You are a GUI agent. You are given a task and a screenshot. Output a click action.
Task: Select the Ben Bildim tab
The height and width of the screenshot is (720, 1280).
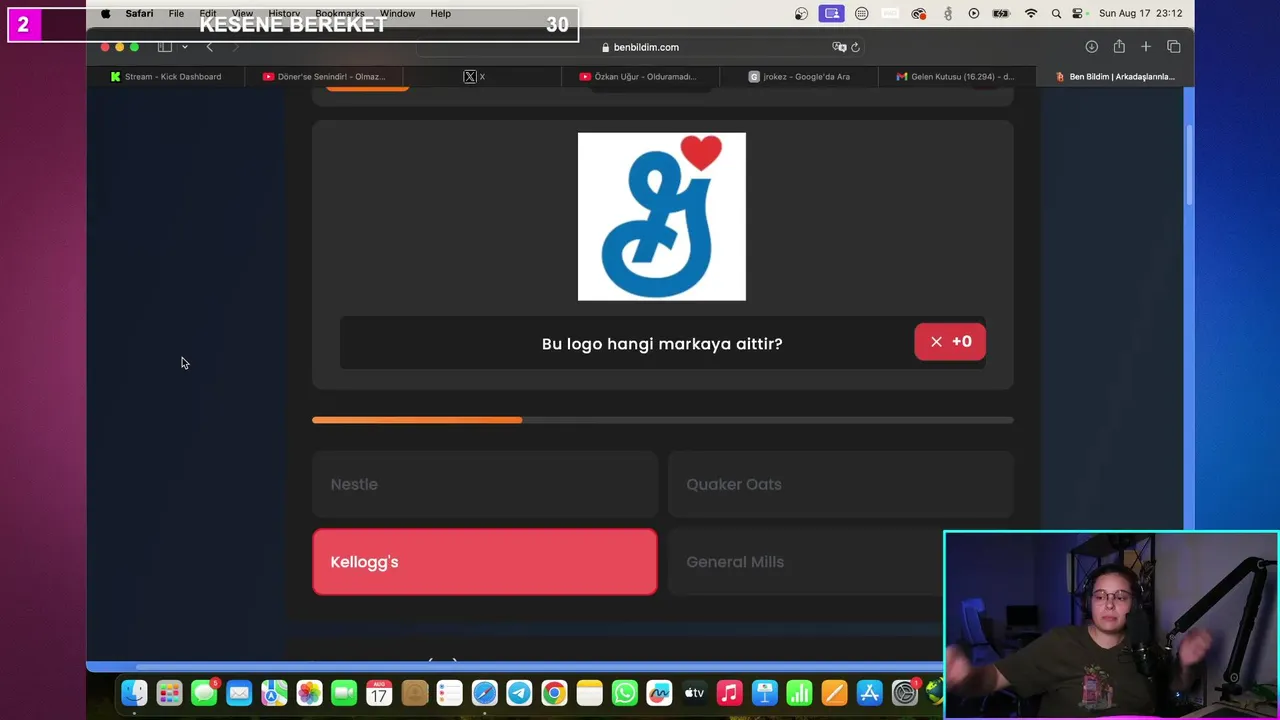(1115, 76)
